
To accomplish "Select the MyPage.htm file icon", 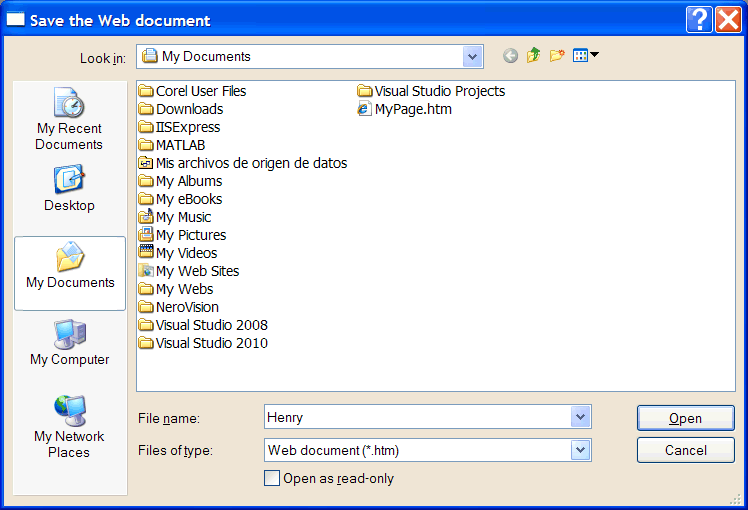I will click(364, 109).
